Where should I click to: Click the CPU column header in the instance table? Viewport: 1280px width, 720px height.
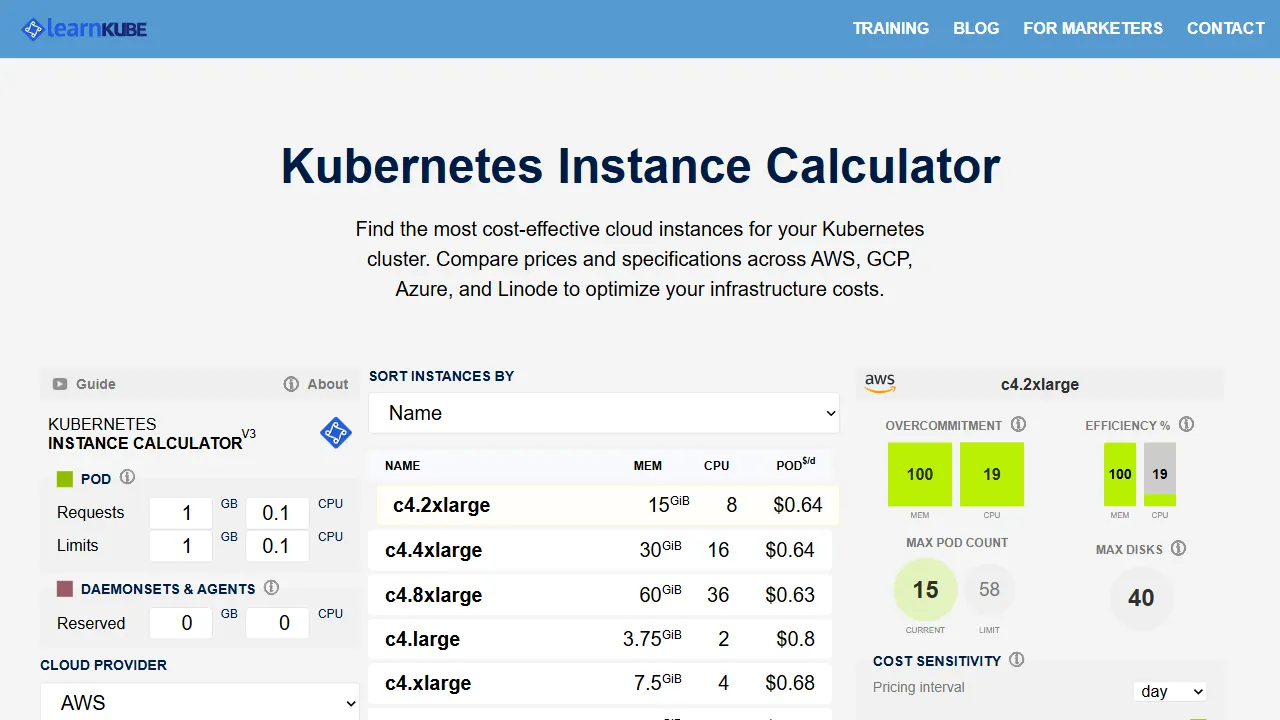717,466
